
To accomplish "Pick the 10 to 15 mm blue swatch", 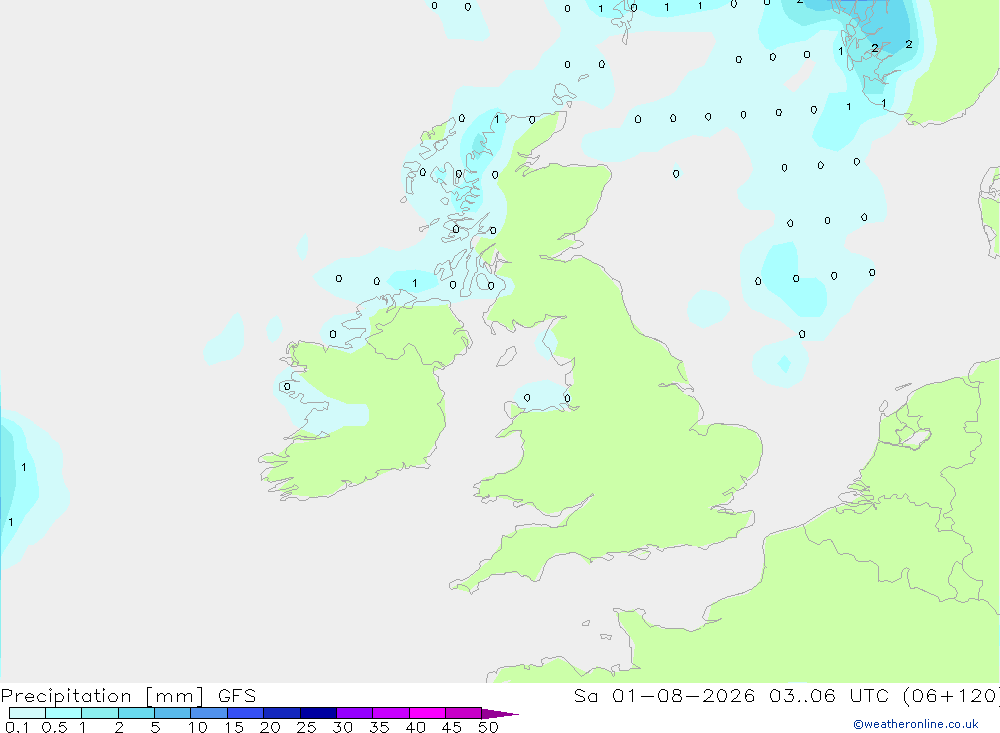I will (209, 713).
